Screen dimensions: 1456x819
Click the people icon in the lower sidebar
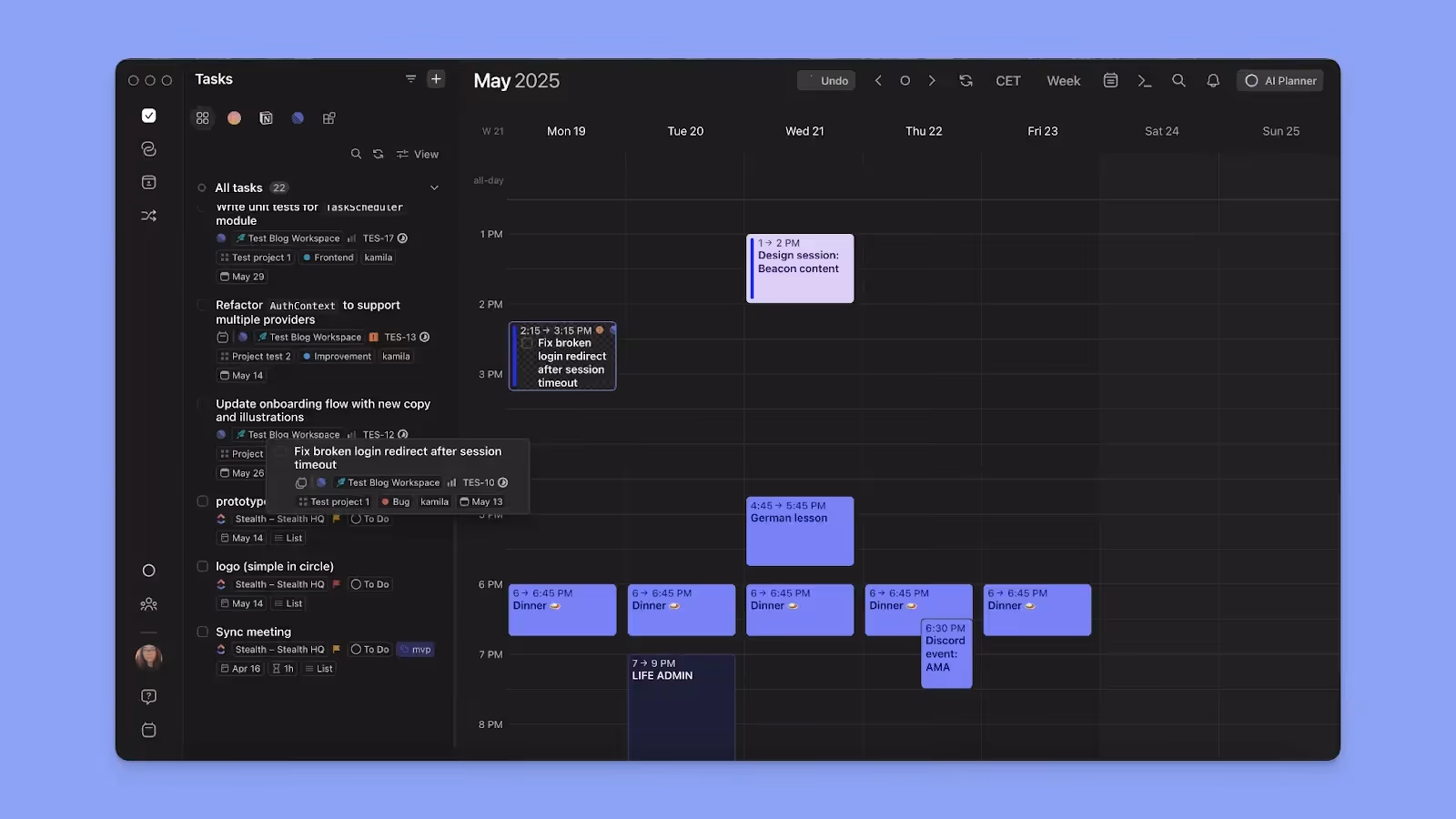tap(148, 603)
